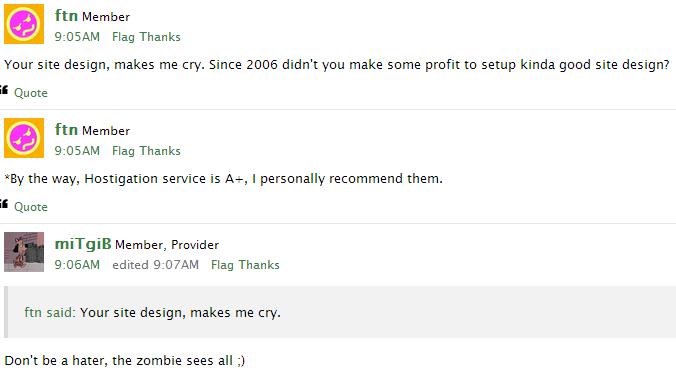Click the quote mark icon on first post

point(4,90)
